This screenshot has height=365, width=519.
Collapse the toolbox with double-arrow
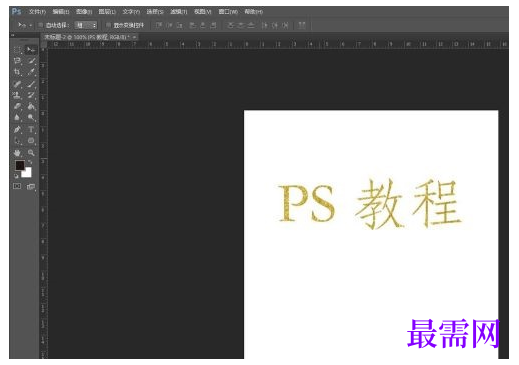pos(13,35)
